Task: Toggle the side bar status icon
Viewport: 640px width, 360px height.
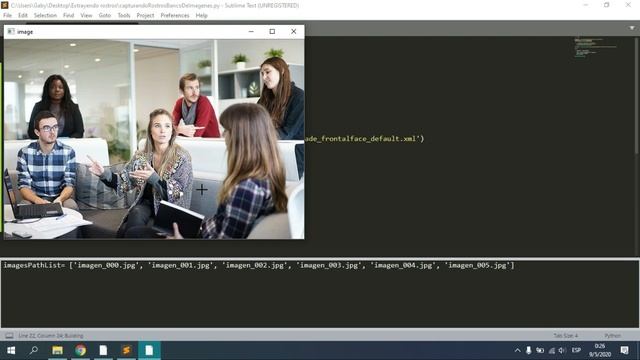Action: click(x=9, y=336)
